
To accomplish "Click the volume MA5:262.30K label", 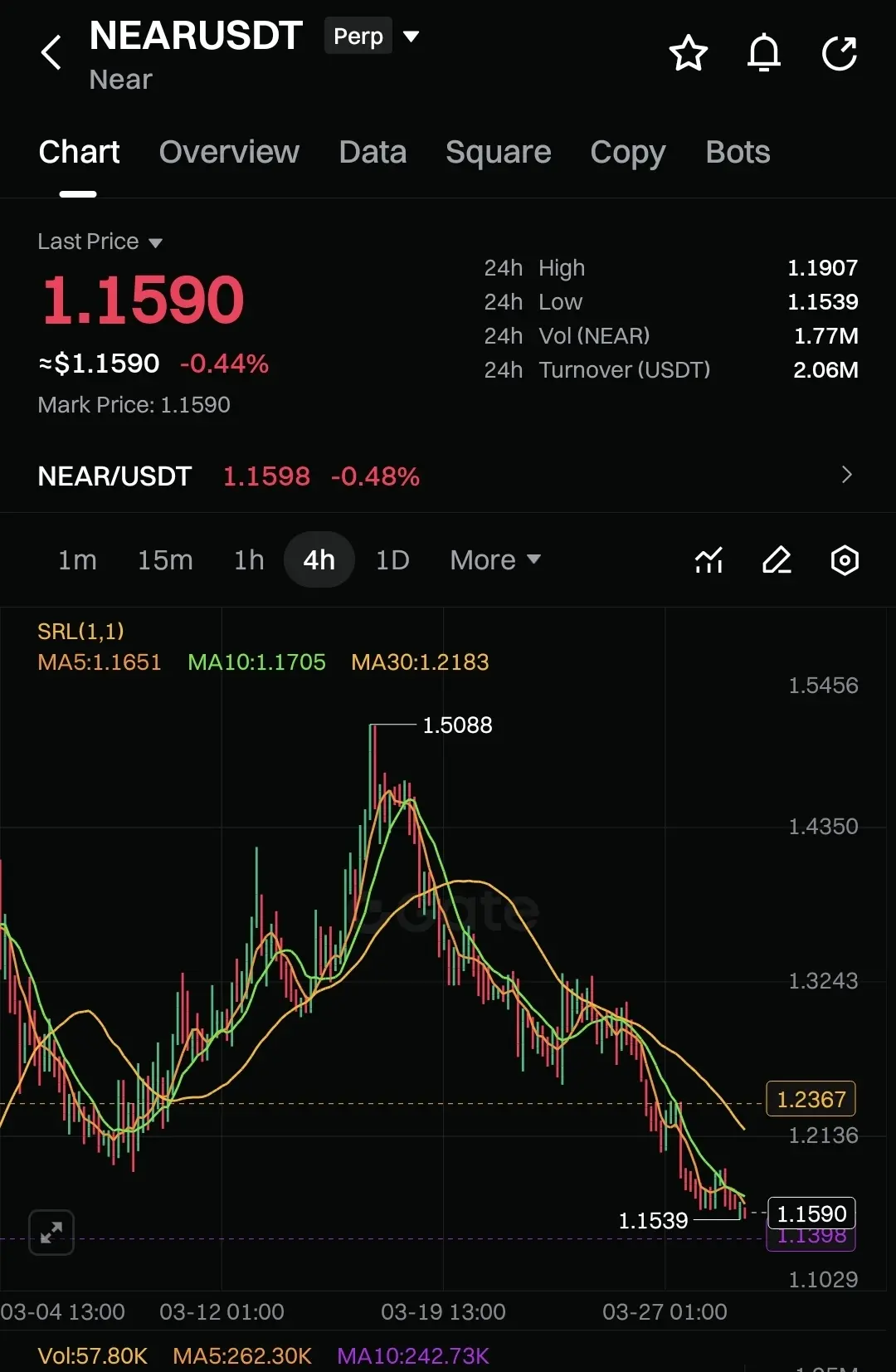I will tap(242, 1356).
